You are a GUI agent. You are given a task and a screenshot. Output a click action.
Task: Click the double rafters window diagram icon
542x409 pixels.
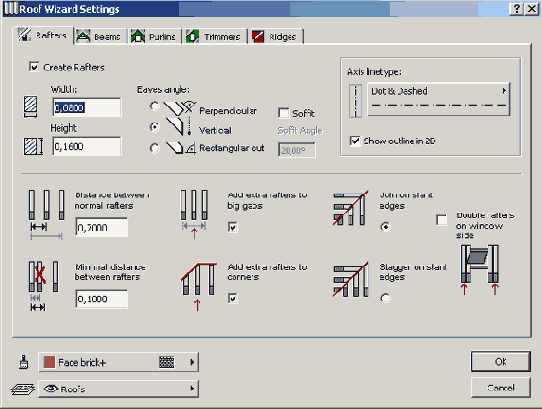click(480, 270)
